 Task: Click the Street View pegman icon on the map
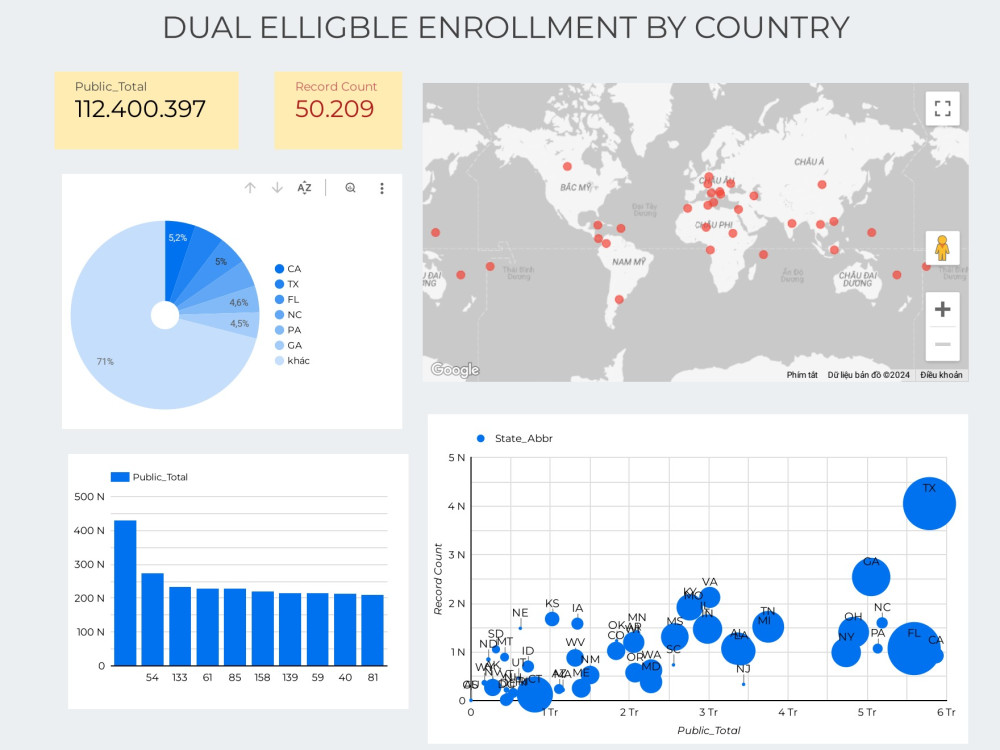pos(941,248)
